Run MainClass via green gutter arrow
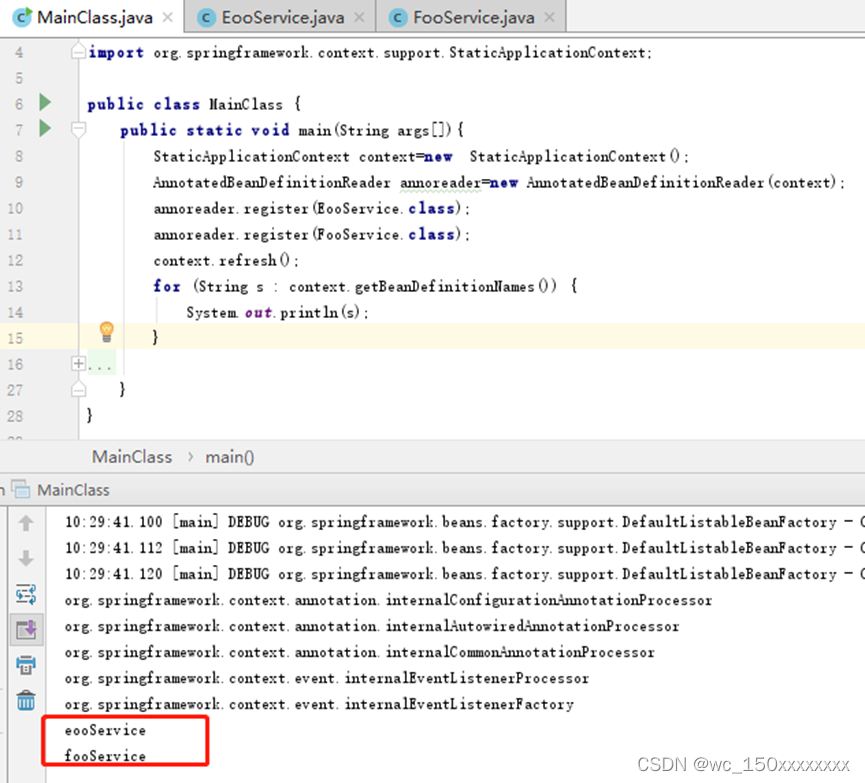This screenshot has height=783, width=865. (x=44, y=102)
